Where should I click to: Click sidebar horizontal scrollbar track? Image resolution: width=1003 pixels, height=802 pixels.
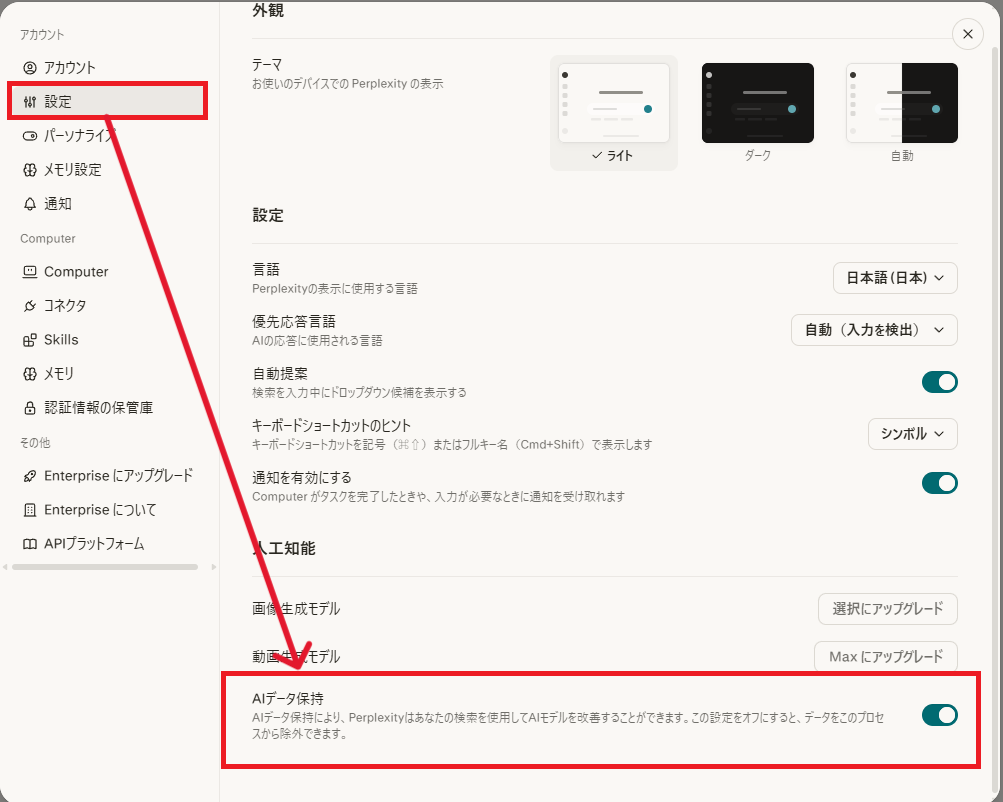[x=106, y=567]
